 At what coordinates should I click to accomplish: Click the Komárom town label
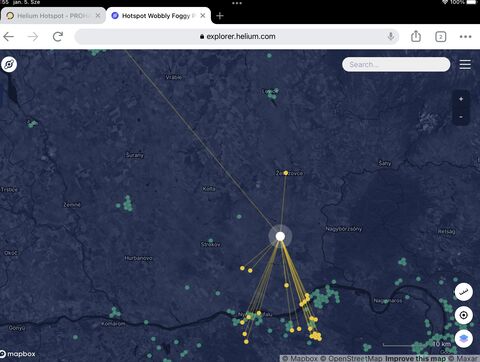pyautogui.click(x=113, y=324)
